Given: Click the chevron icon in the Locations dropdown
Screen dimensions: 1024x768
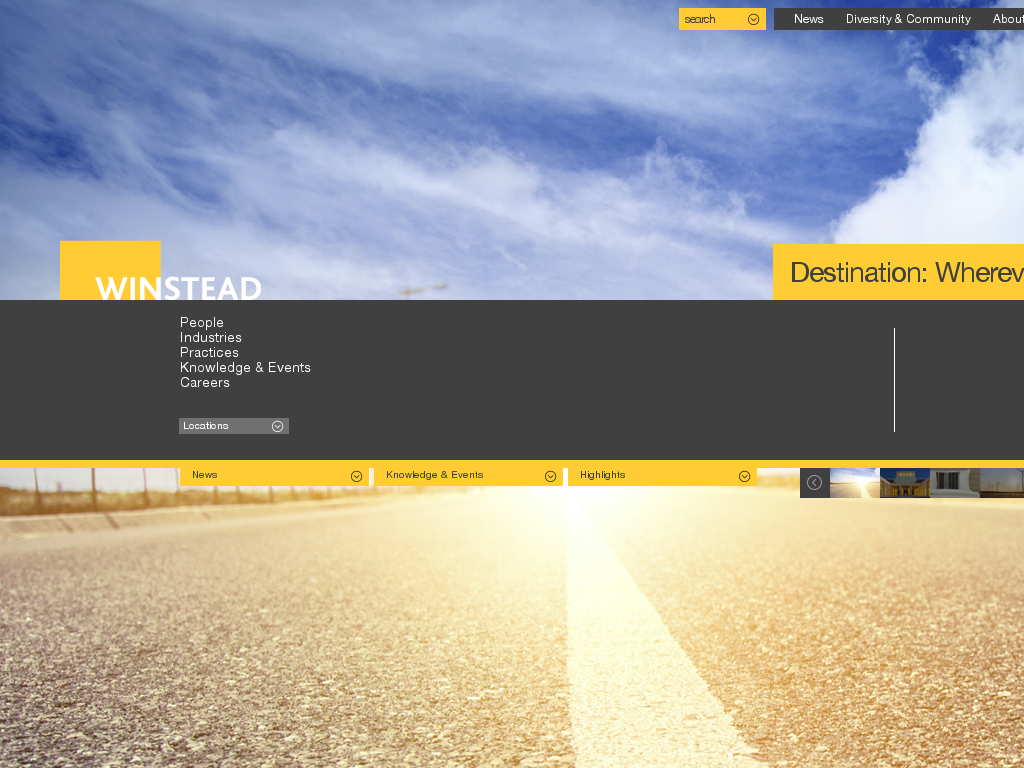Looking at the screenshot, I should pyautogui.click(x=278, y=426).
